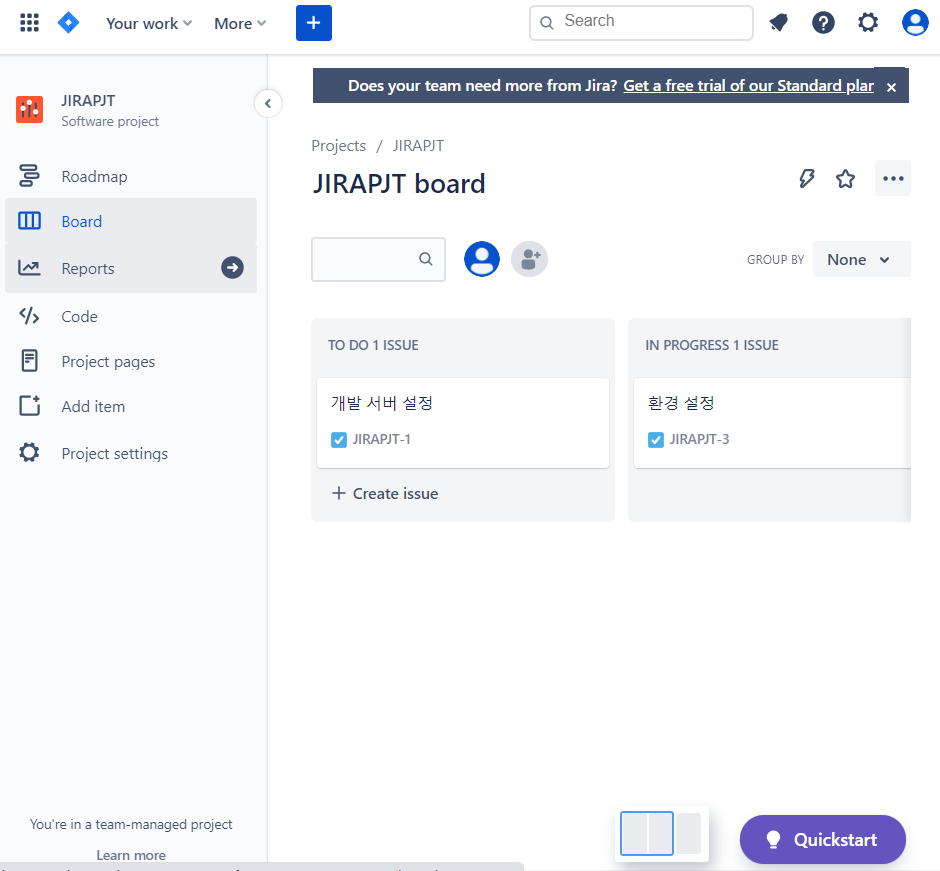Click the Jira diamond logo
This screenshot has height=871, width=940.
click(68, 23)
